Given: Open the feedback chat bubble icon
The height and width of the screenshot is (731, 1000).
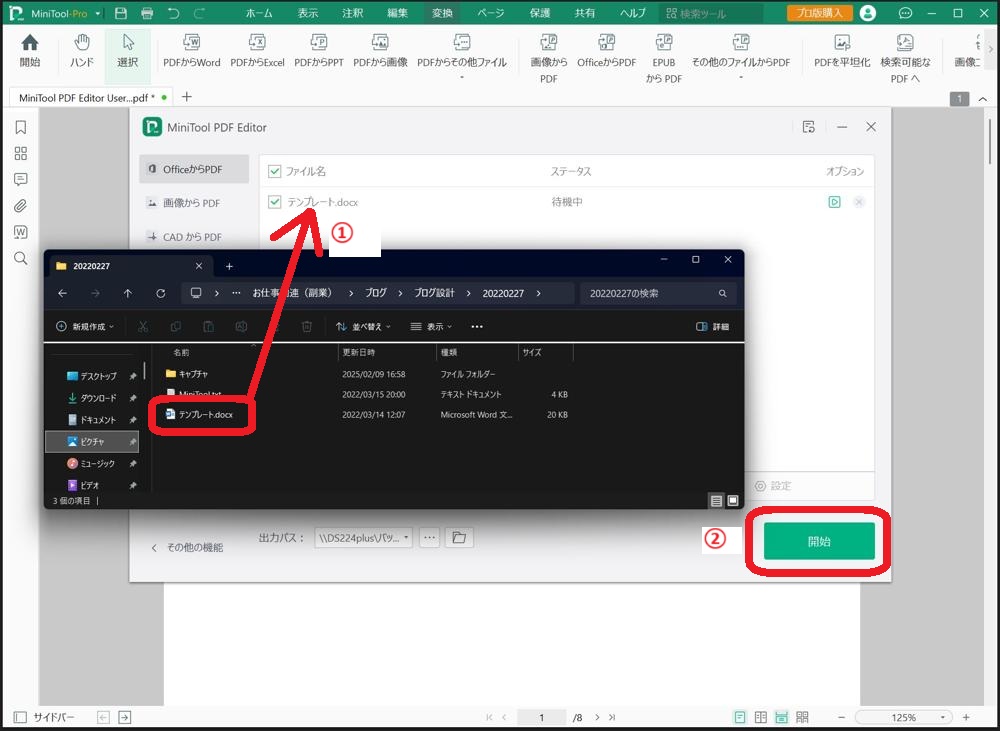Looking at the screenshot, I should (905, 13).
